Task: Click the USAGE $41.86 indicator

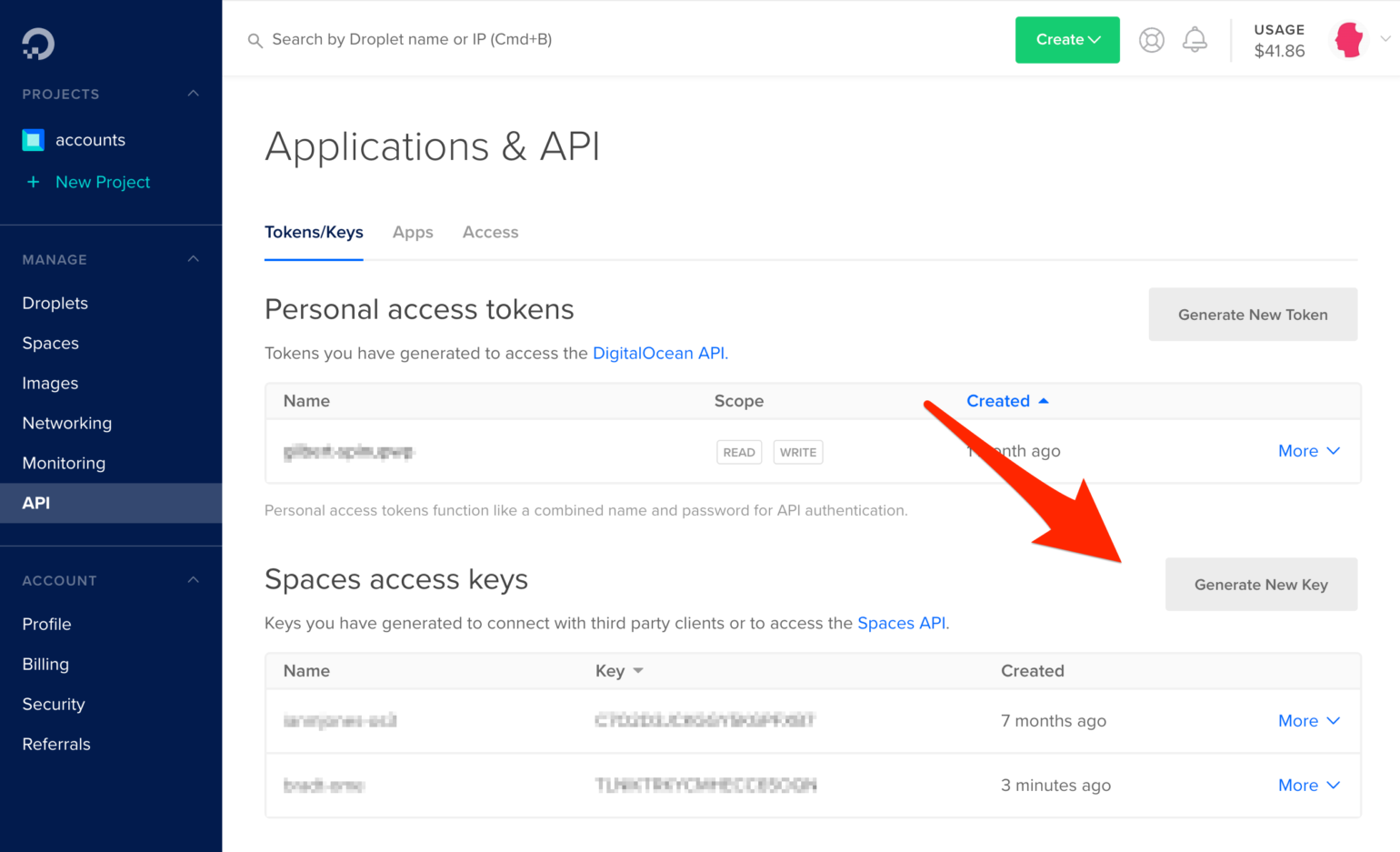Action: pyautogui.click(x=1279, y=41)
